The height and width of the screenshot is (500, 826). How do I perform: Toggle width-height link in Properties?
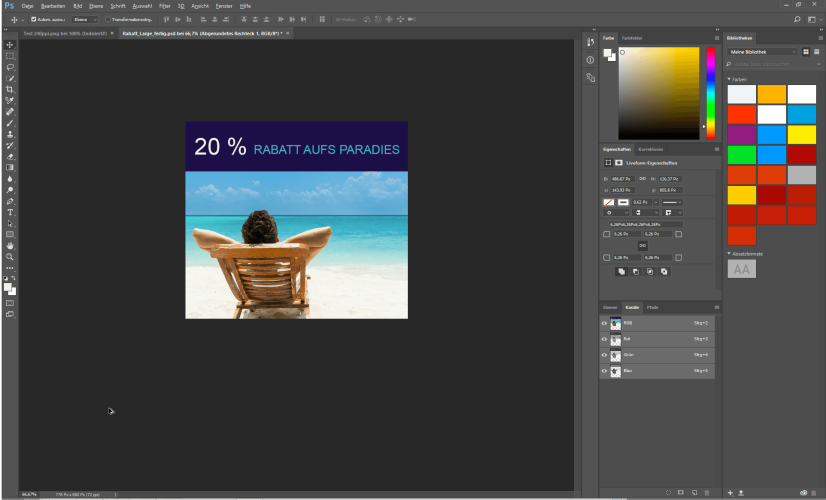(643, 179)
